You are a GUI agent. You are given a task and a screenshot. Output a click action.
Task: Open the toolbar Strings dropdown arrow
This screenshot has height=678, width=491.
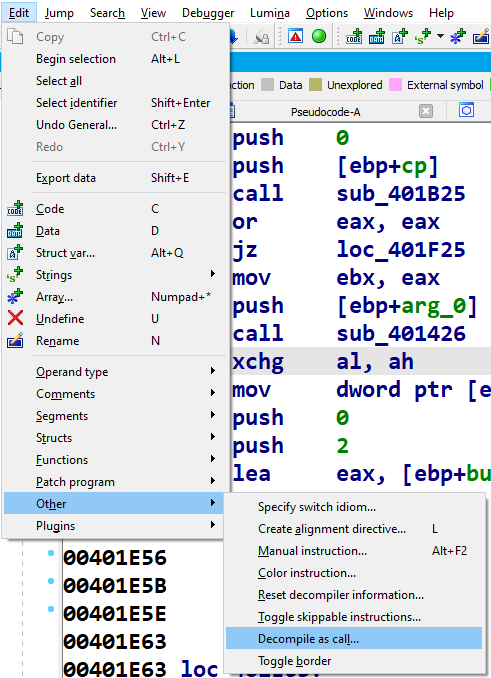click(440, 36)
